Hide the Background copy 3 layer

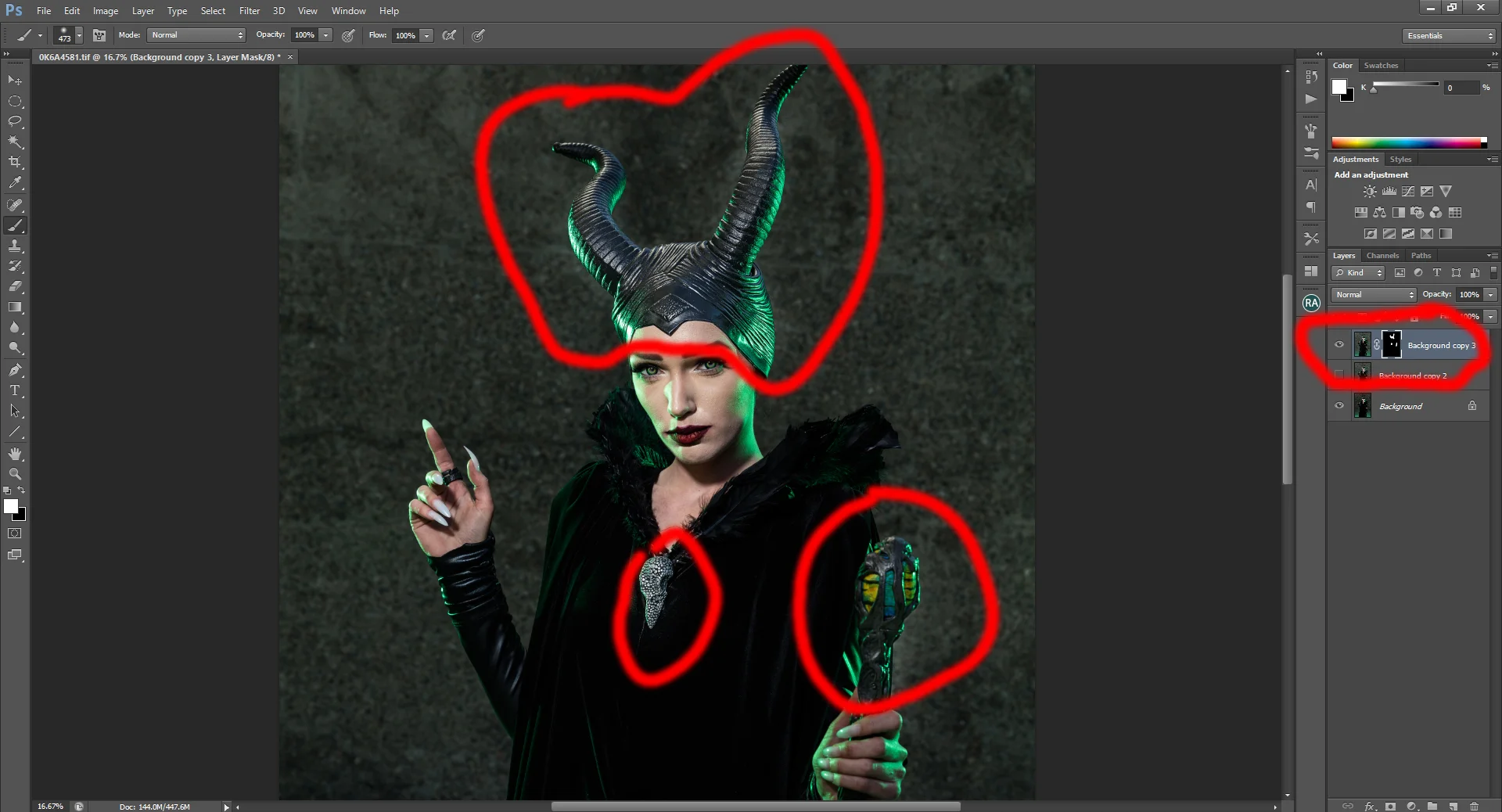[1339, 345]
